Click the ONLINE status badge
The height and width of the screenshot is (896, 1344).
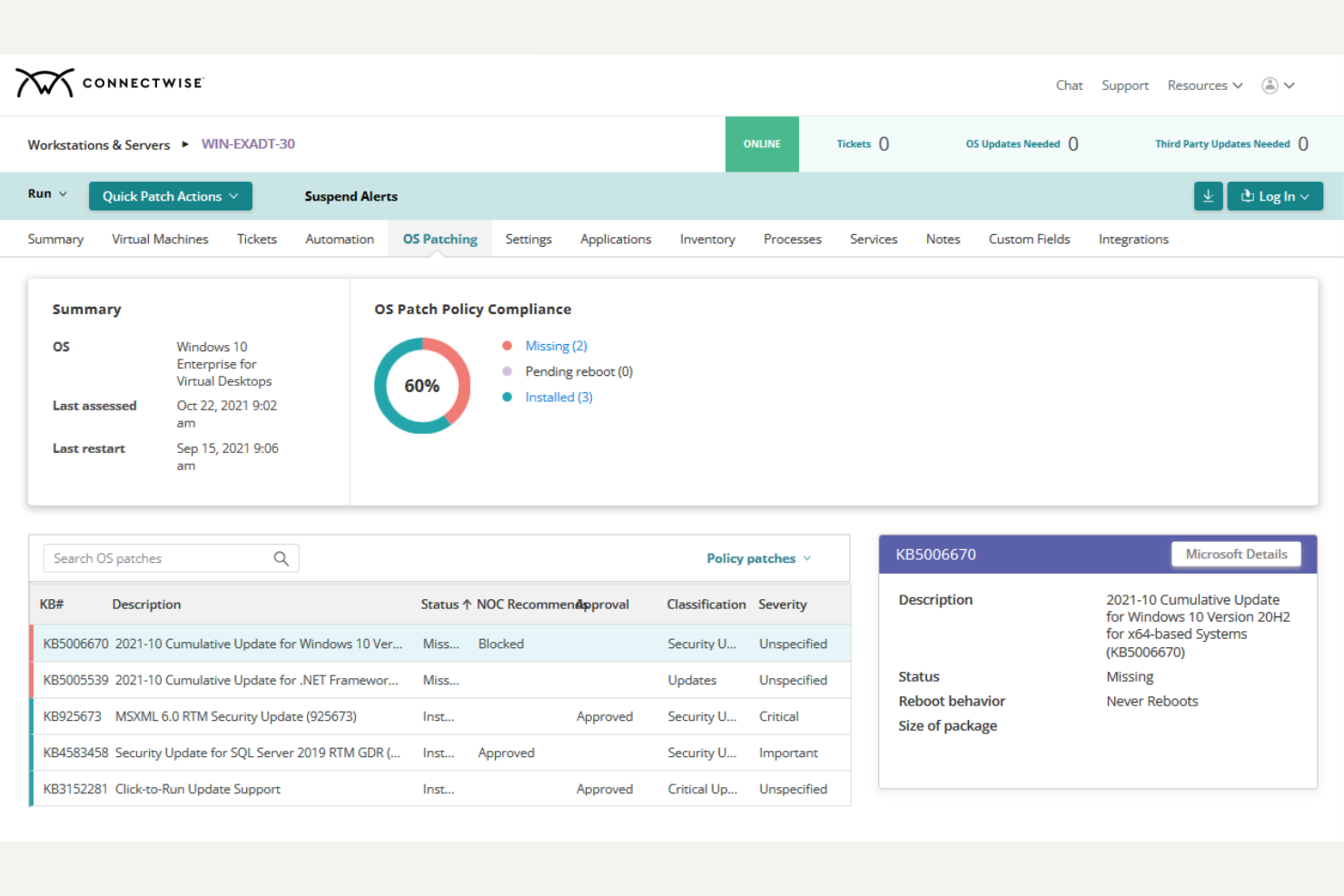[x=762, y=143]
